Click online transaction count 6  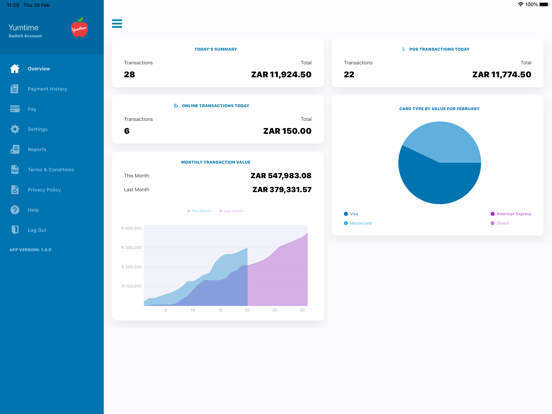pos(127,131)
